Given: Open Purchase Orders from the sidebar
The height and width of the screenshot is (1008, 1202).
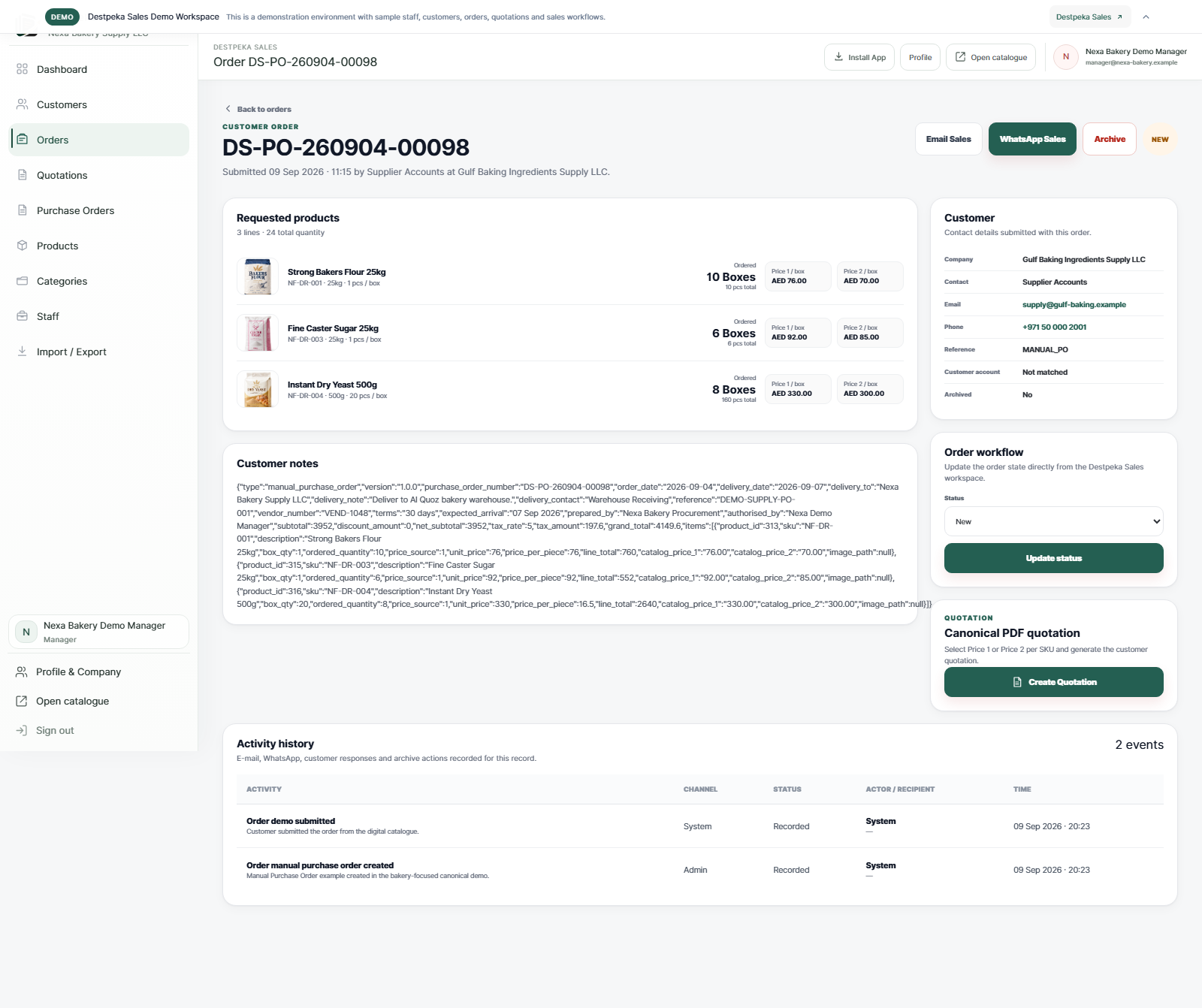Looking at the screenshot, I should tap(98, 210).
